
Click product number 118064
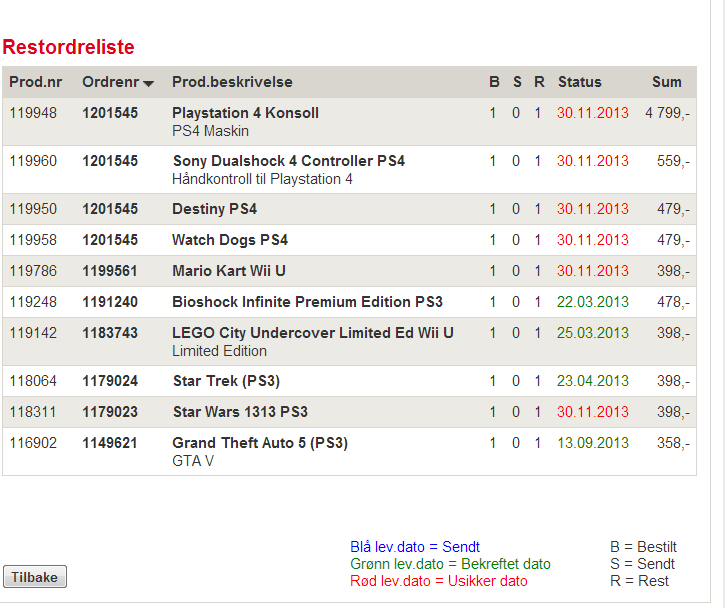pyautogui.click(x=33, y=381)
